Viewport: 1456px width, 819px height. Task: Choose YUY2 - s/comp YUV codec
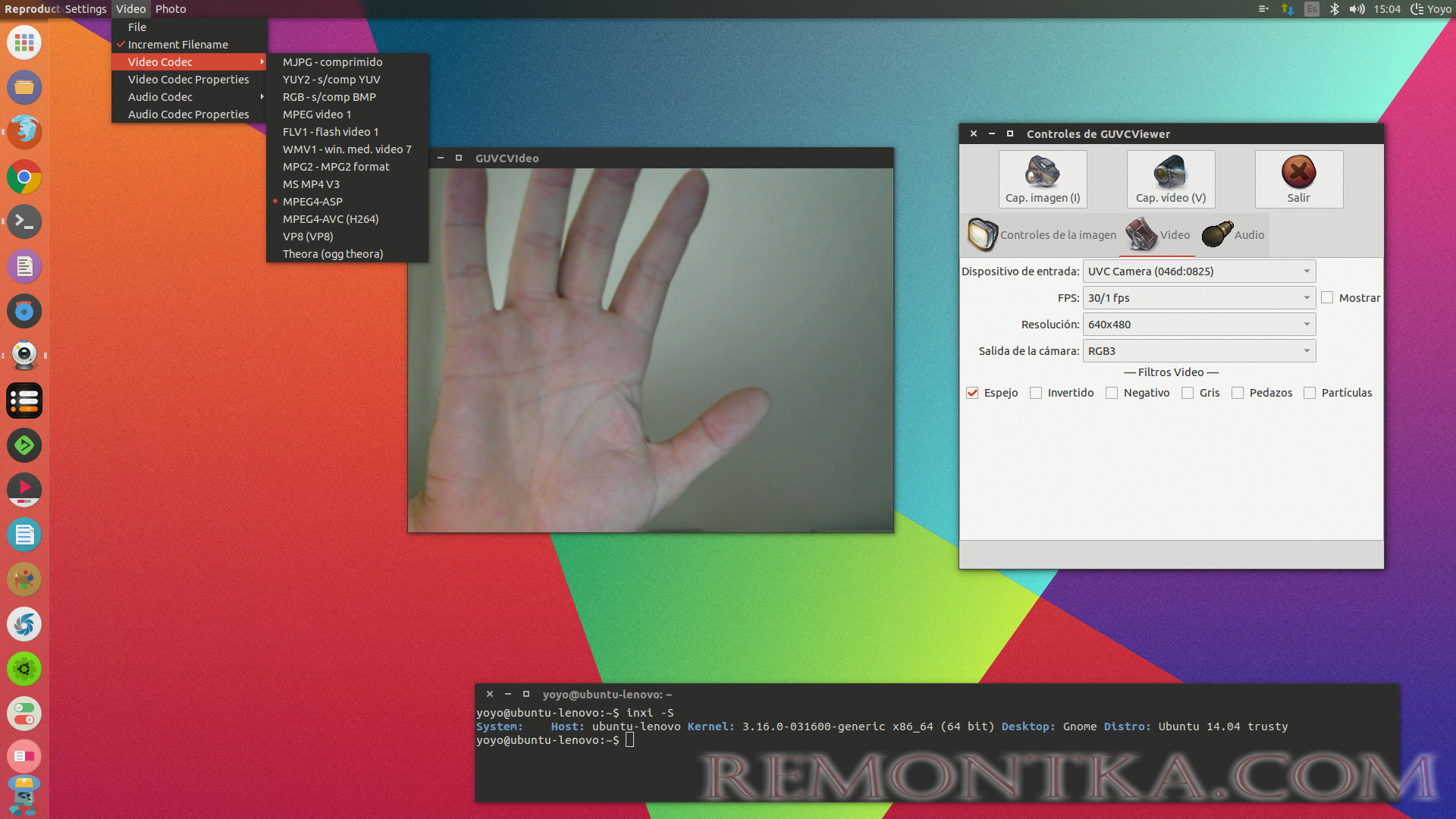tap(347, 80)
